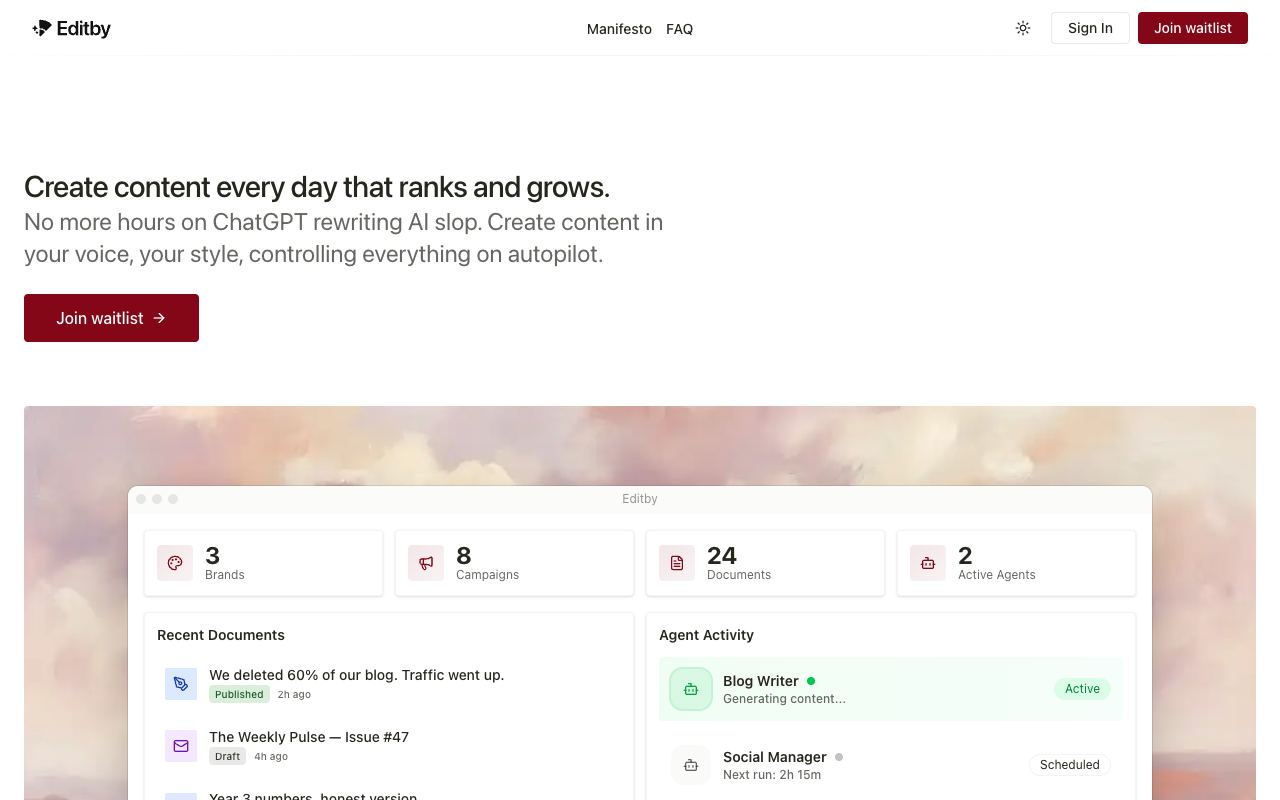Image resolution: width=1280 pixels, height=800 pixels.
Task: Click the Draft tag
Action: (x=227, y=756)
